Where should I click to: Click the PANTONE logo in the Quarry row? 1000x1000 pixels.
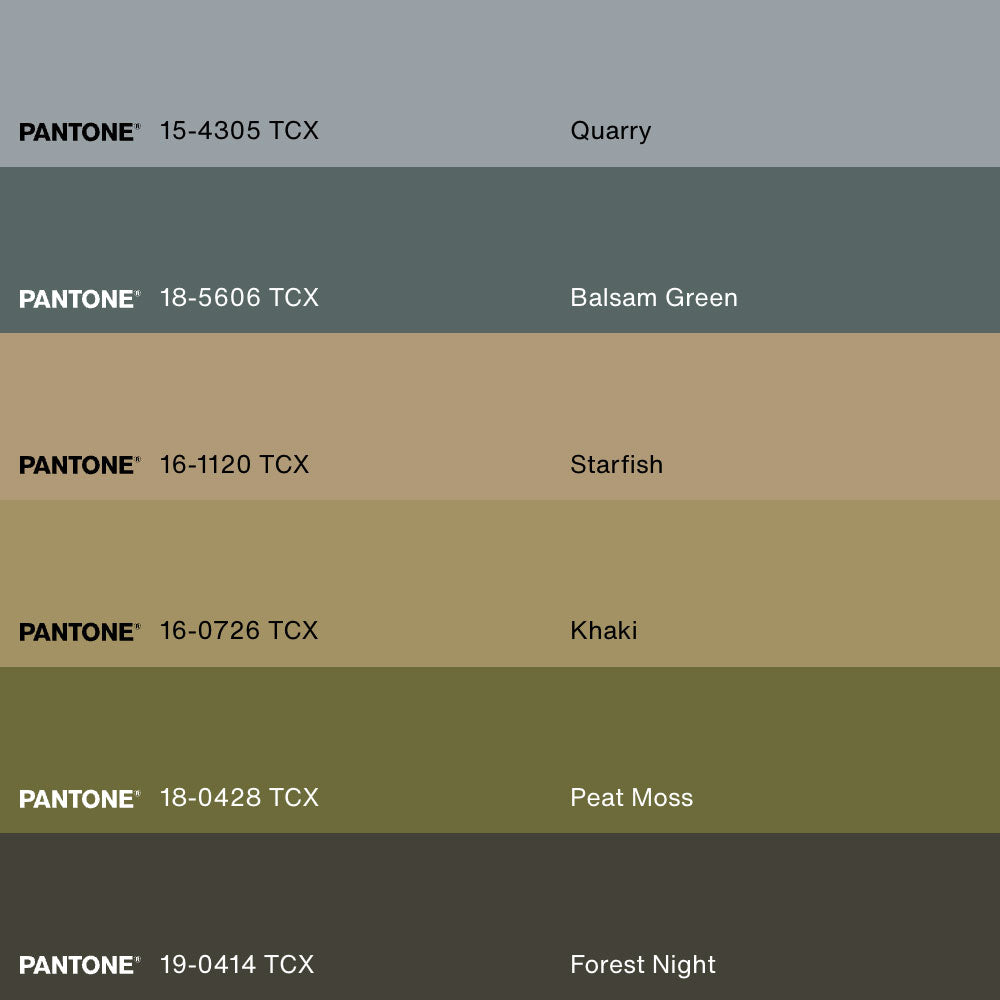[79, 132]
